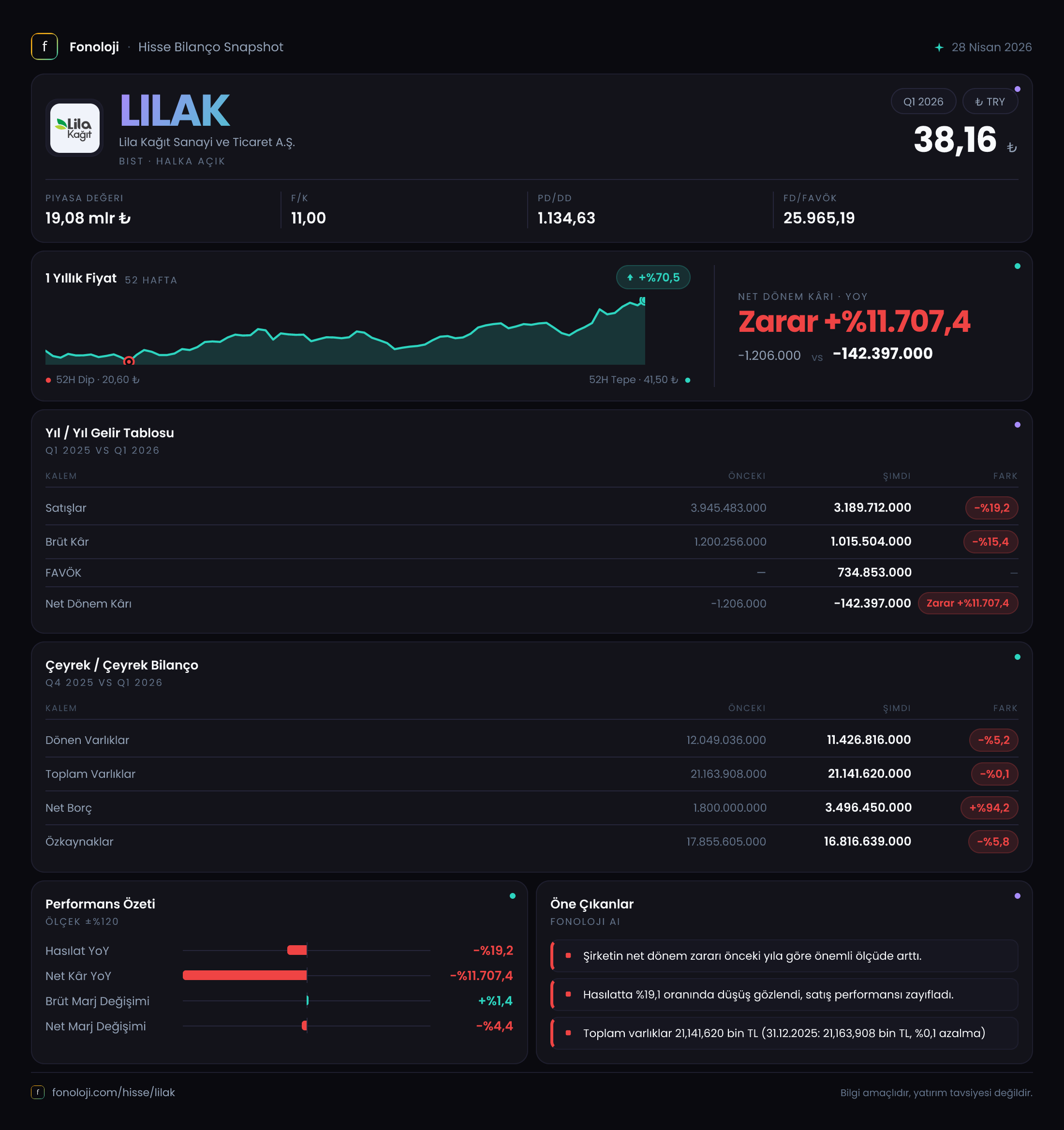Click the purple dot on Gelir Tablosu card
Viewport: 1064px width, 1130px height.
[x=1018, y=425]
